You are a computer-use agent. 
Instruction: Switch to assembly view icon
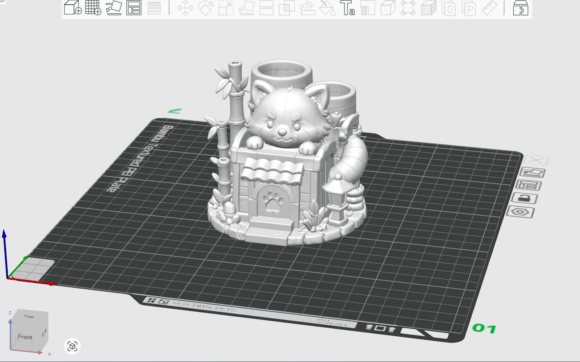[x=520, y=7]
